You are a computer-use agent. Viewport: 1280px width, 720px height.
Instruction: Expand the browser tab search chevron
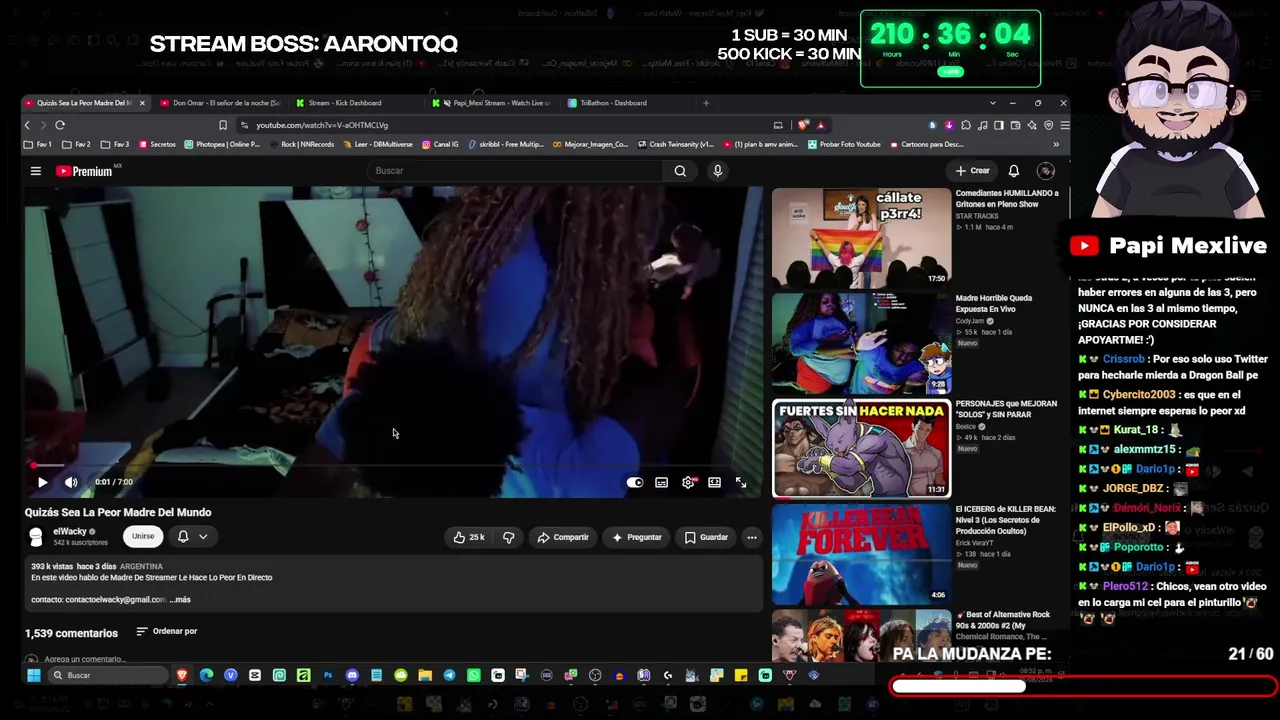click(992, 103)
